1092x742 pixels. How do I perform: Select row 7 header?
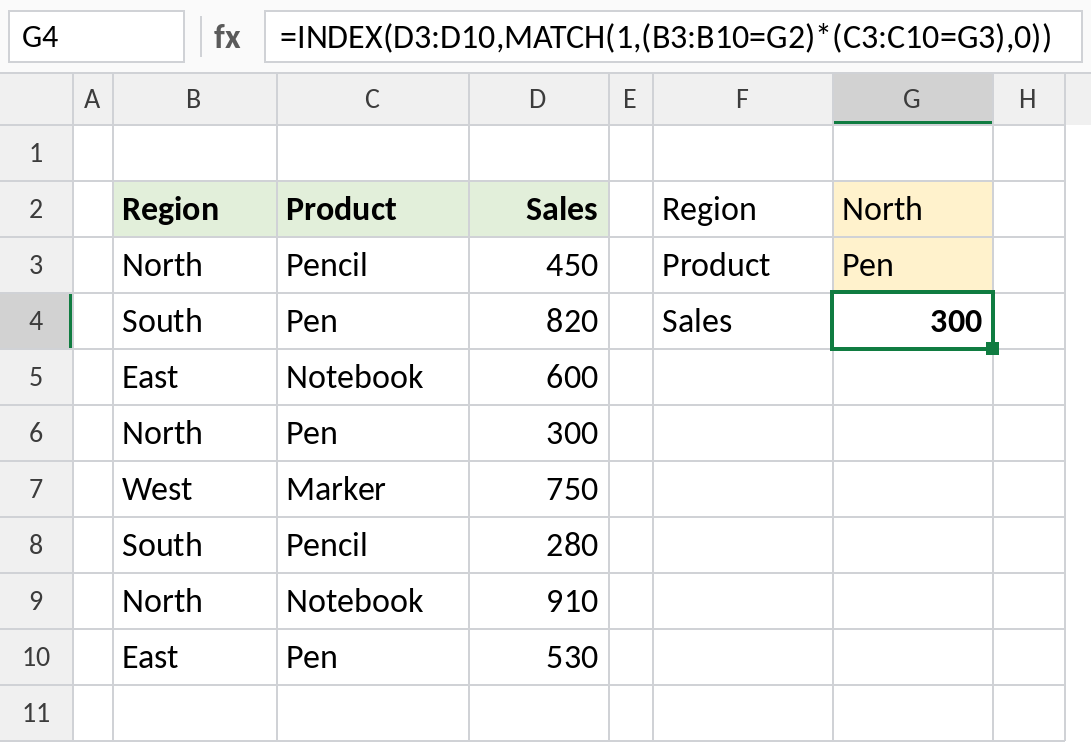click(36, 489)
